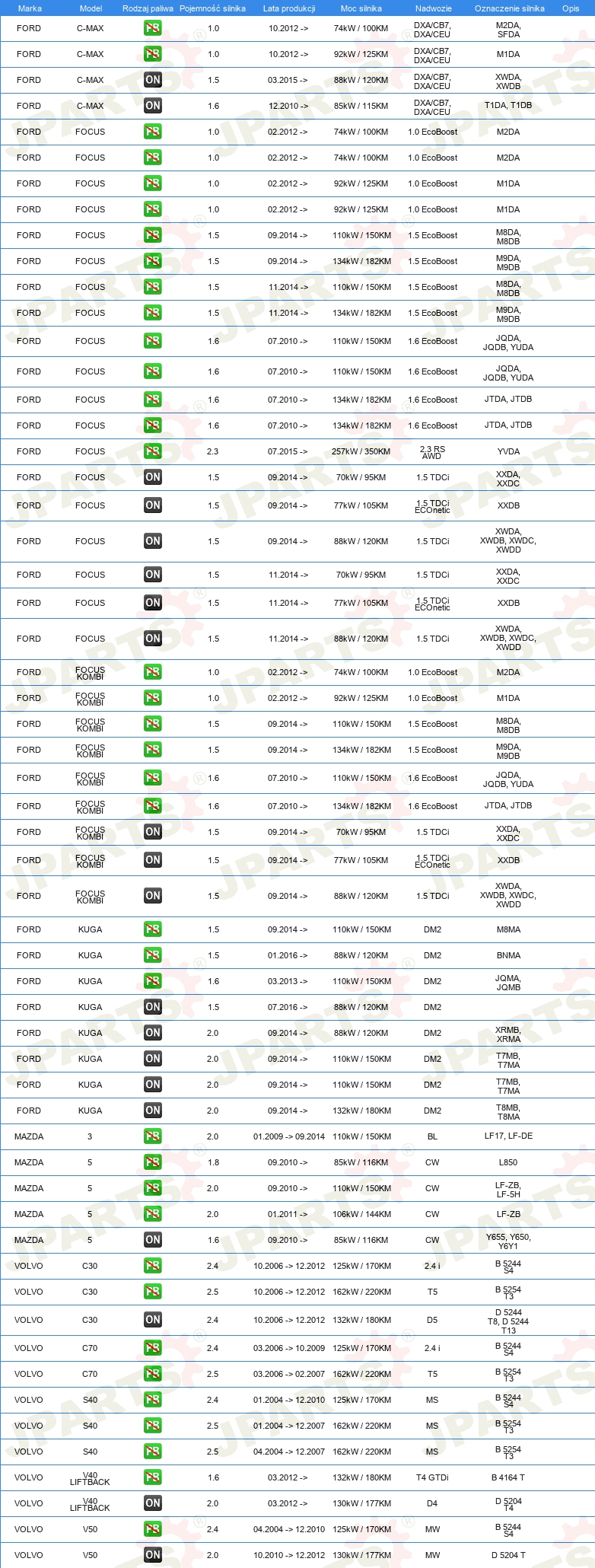The image size is (595, 1568).
Task: Click diesel ON icon in KUGA 07.2016 row
Action: point(153,1007)
